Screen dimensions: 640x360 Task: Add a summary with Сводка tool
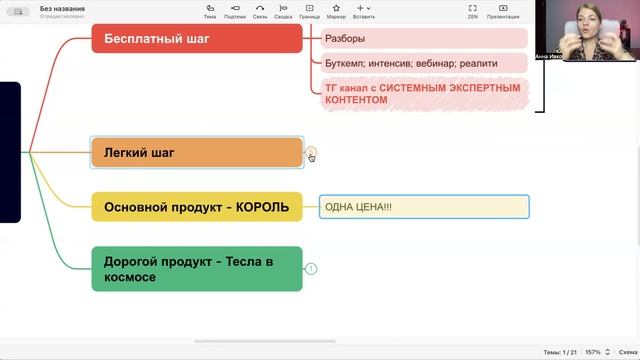pyautogui.click(x=283, y=12)
